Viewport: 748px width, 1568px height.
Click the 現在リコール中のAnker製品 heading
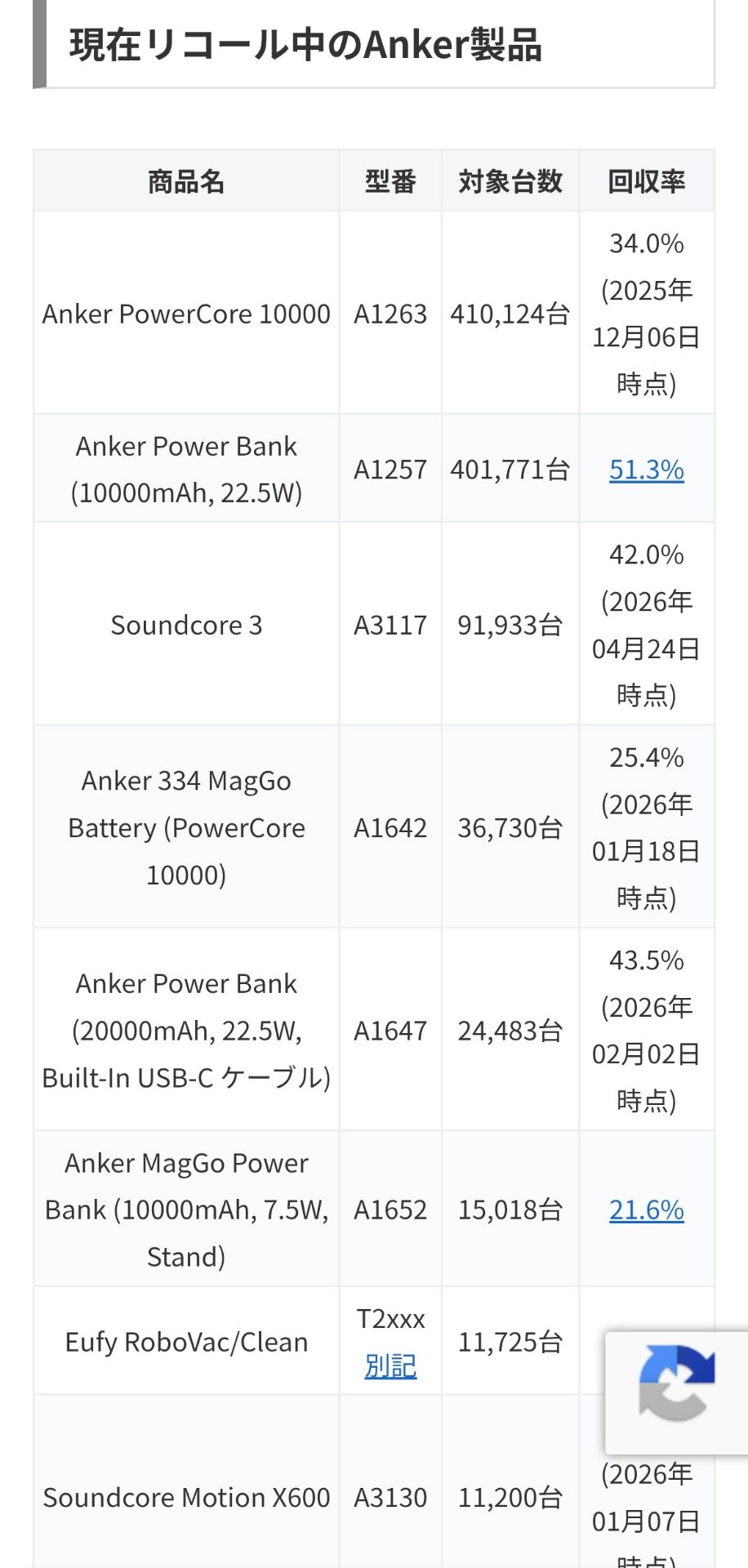click(x=306, y=45)
